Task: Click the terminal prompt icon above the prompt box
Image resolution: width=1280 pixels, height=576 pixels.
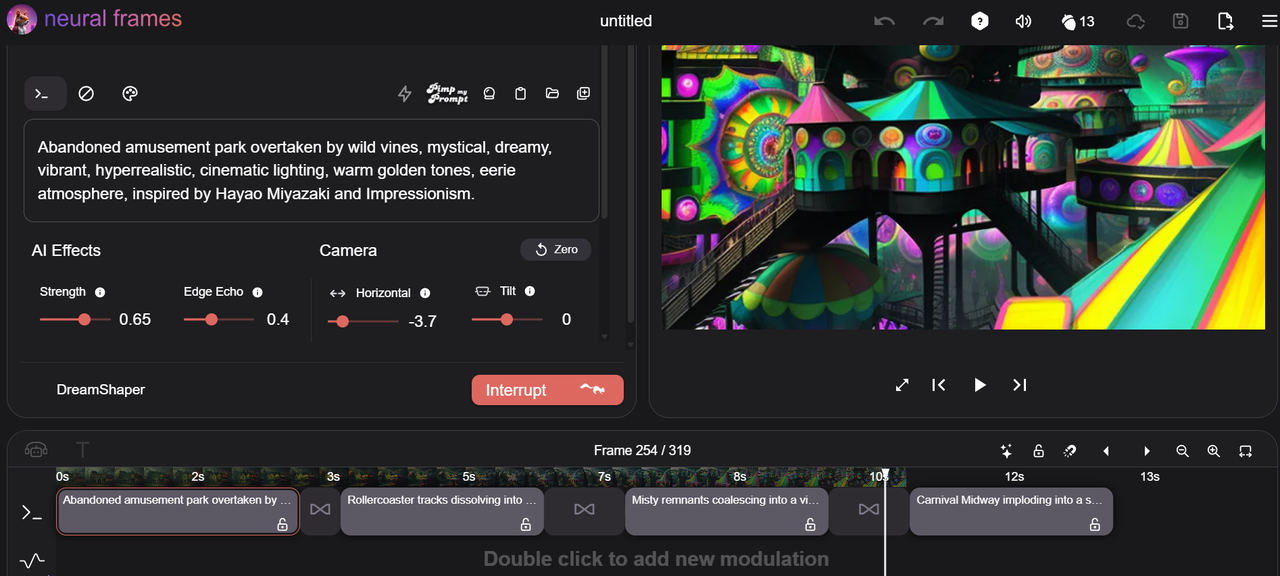Action: (x=44, y=93)
